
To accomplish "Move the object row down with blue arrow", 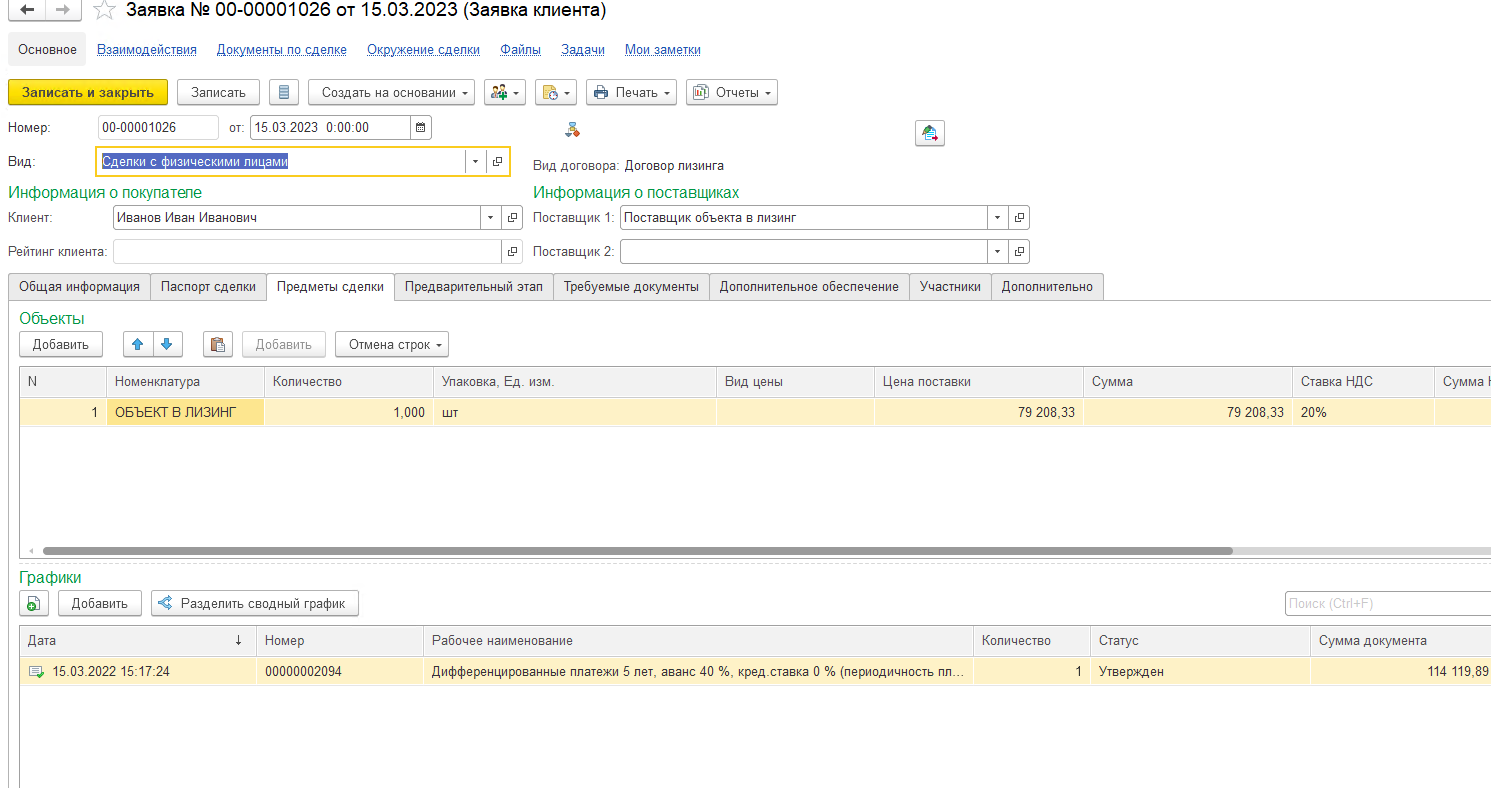I will (x=166, y=344).
